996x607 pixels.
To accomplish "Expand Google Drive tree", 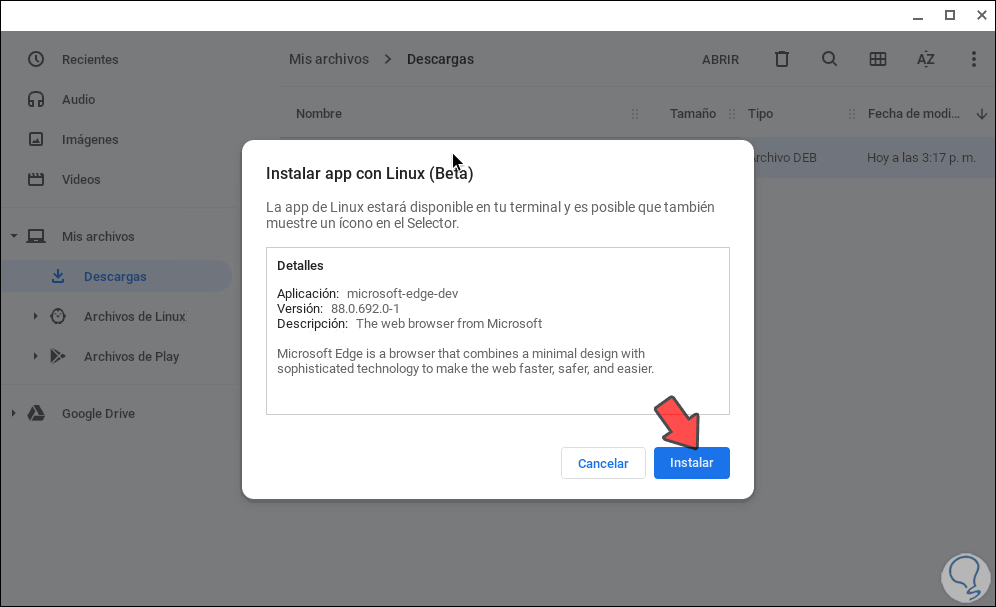I will (13, 413).
